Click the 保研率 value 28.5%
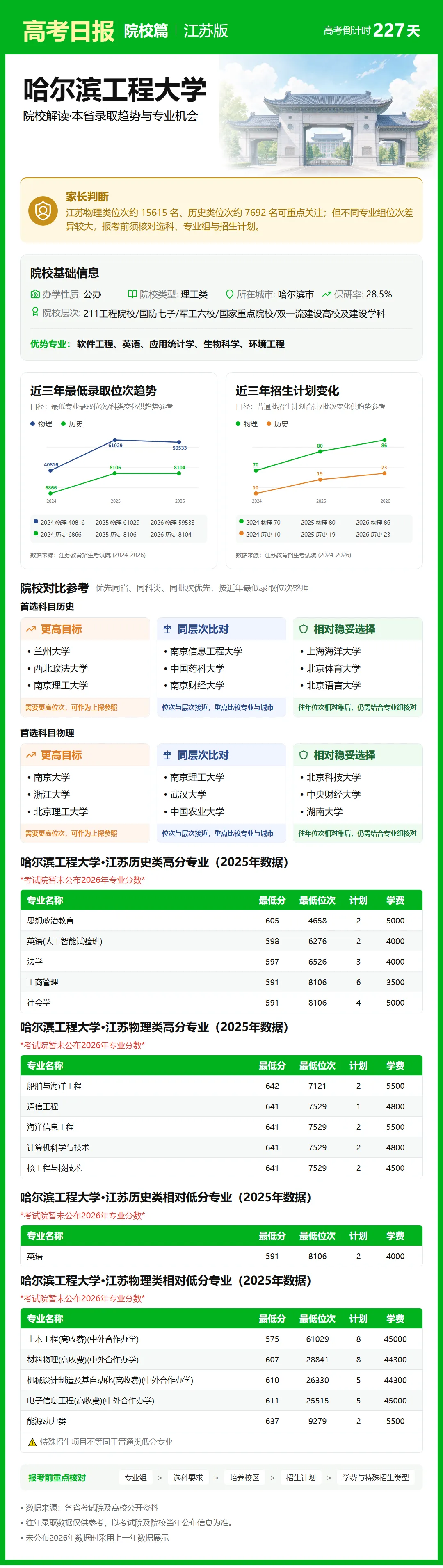Screen dimensions: 443x1568 tap(379, 294)
